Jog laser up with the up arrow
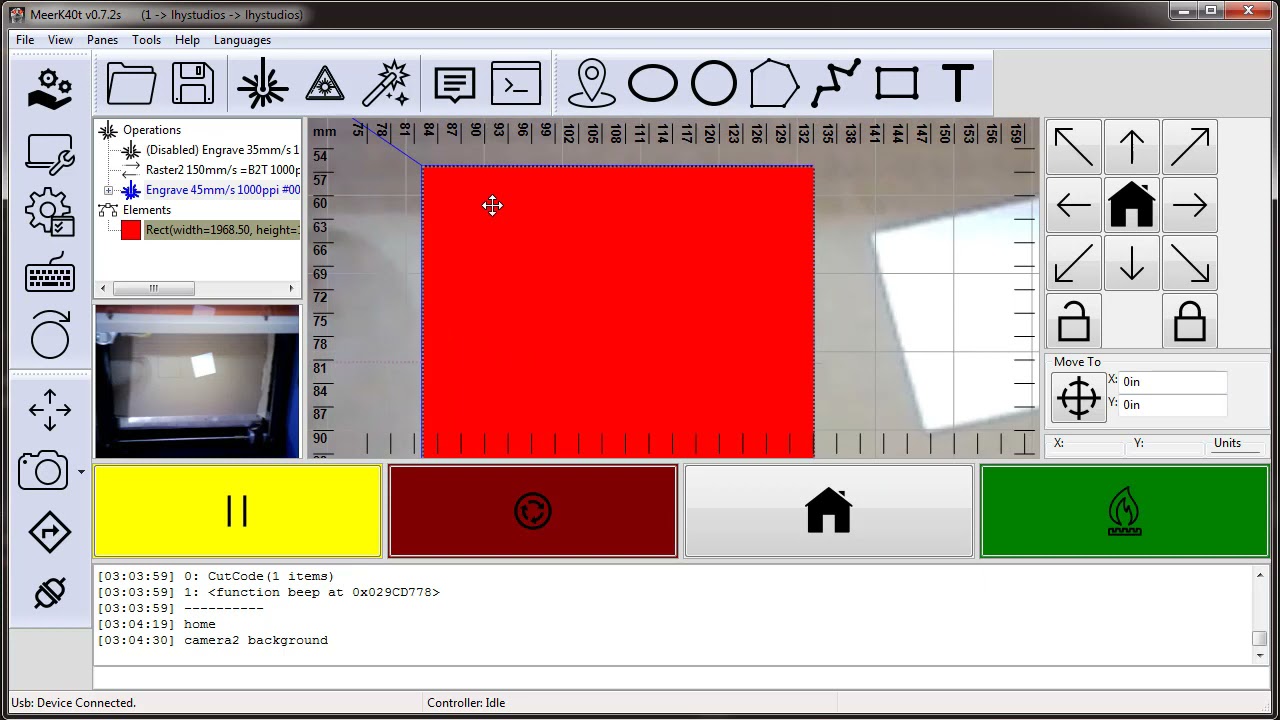 tap(1132, 147)
